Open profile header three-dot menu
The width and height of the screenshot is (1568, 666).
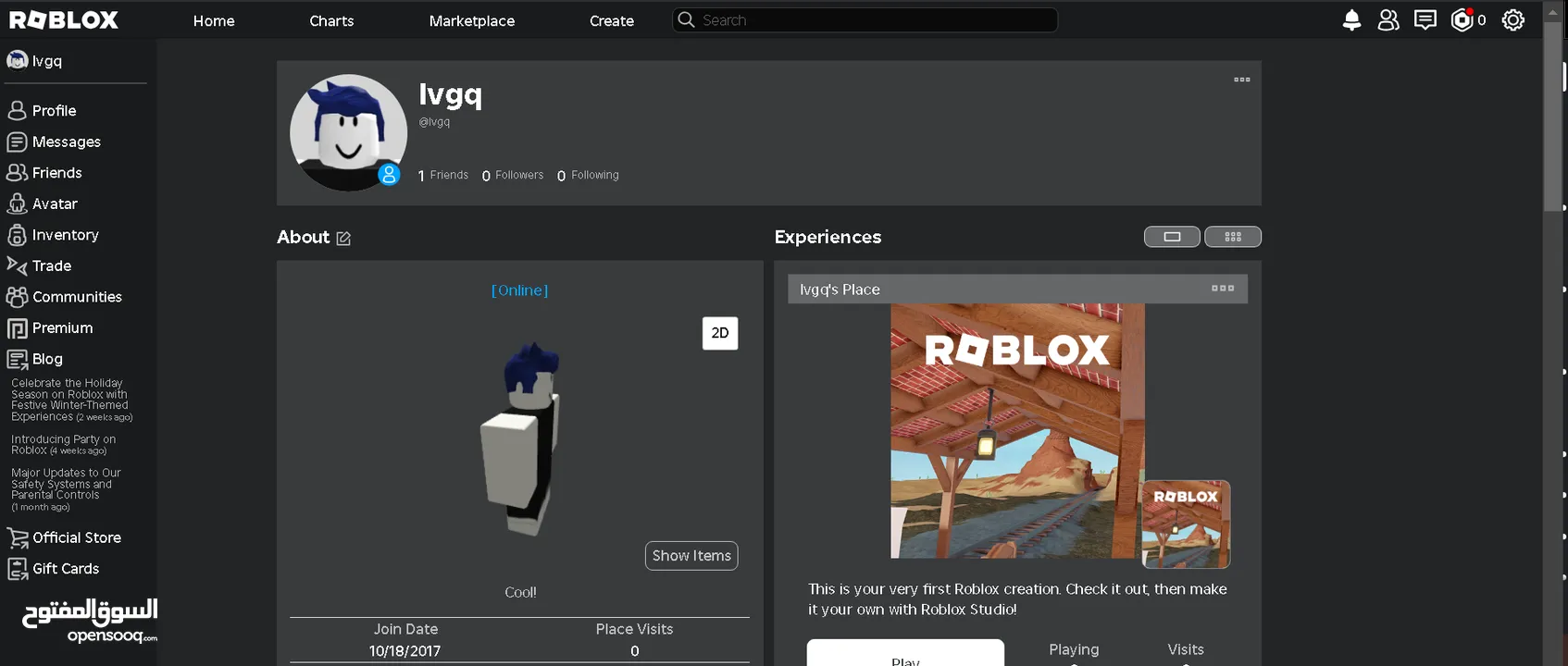click(1242, 80)
